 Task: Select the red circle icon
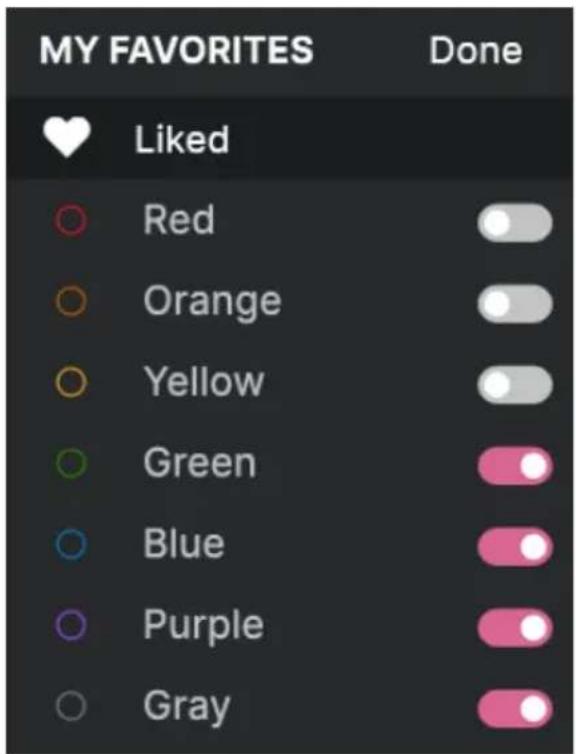(71, 220)
